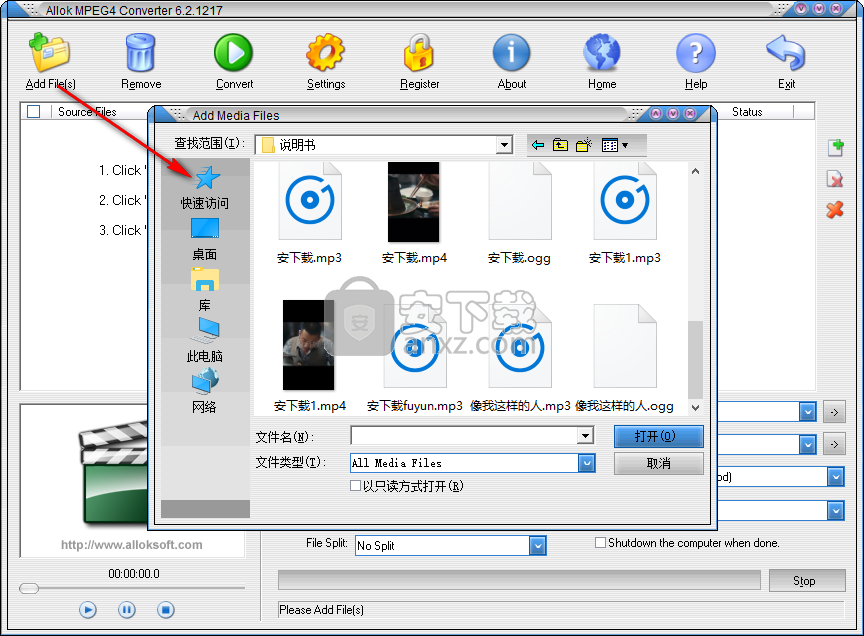The width and height of the screenshot is (864, 636).
Task: Open the alloksoft.com website link
Action: coord(132,545)
